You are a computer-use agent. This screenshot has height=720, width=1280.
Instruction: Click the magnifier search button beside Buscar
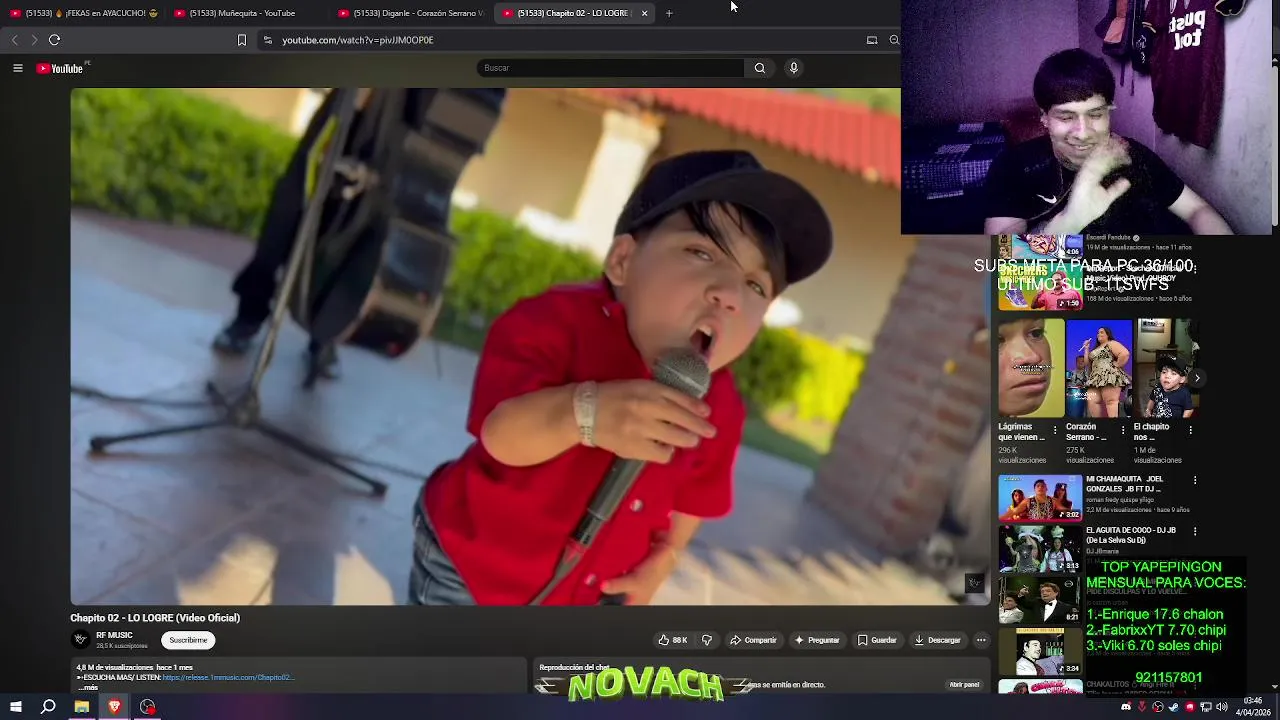click(x=760, y=68)
